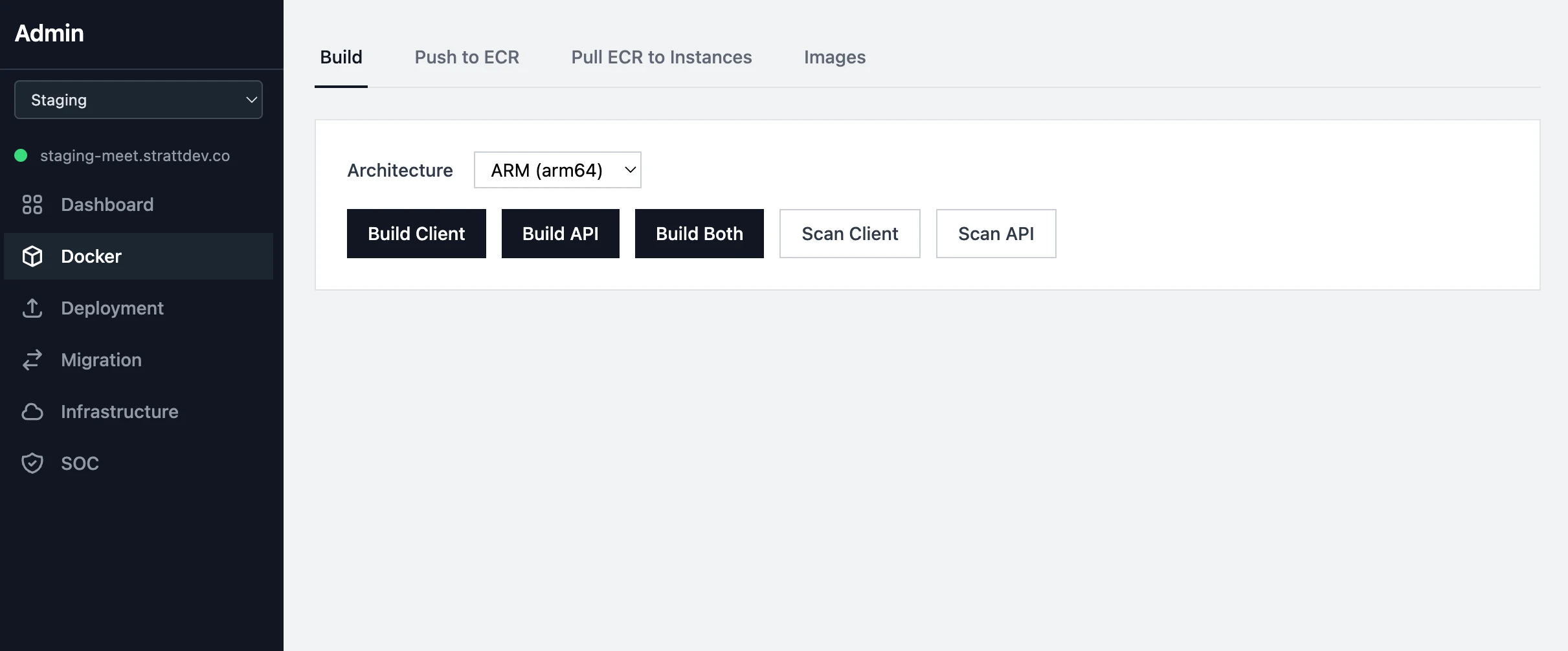Image resolution: width=1568 pixels, height=651 pixels.
Task: Open the Staging environment dropdown
Action: (x=138, y=100)
